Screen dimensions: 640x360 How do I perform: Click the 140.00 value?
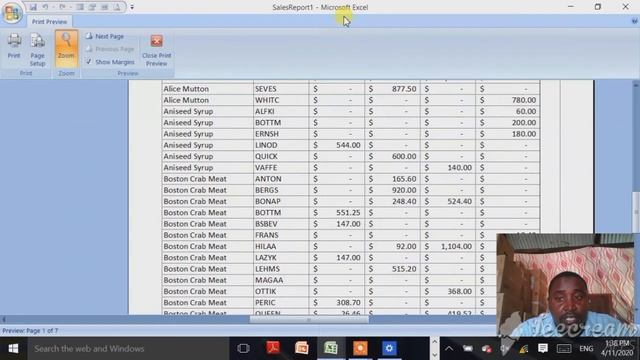(460, 168)
